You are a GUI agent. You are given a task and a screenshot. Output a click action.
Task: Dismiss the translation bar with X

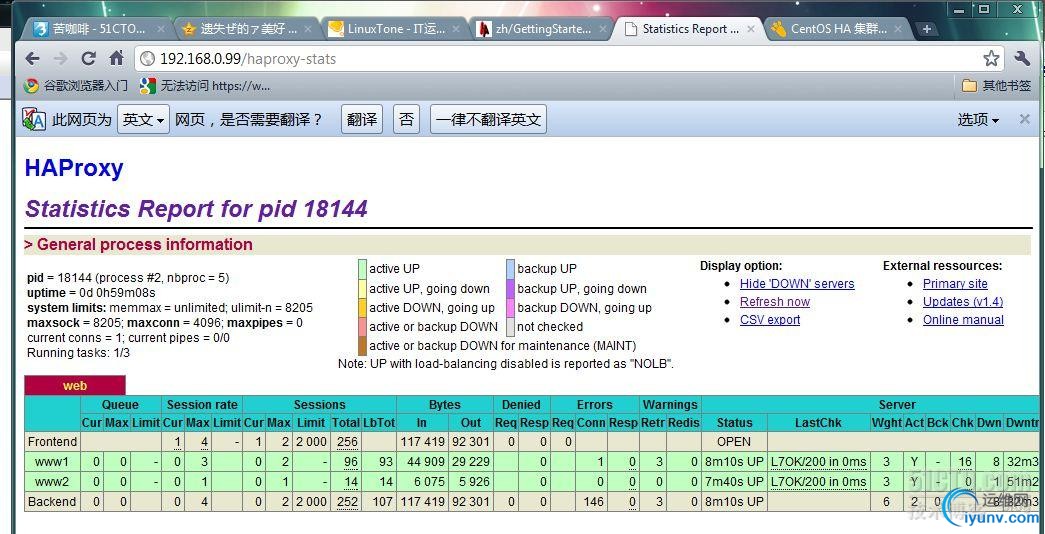pos(1024,119)
